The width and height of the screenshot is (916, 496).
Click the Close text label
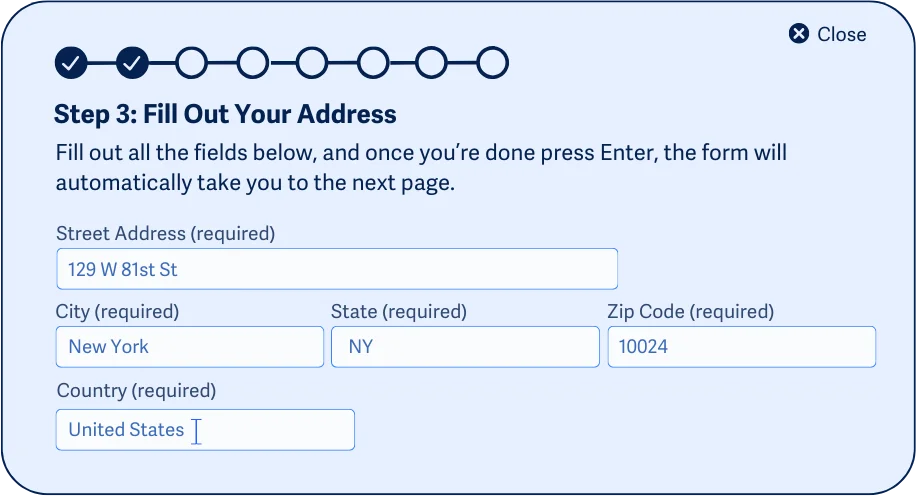click(841, 34)
